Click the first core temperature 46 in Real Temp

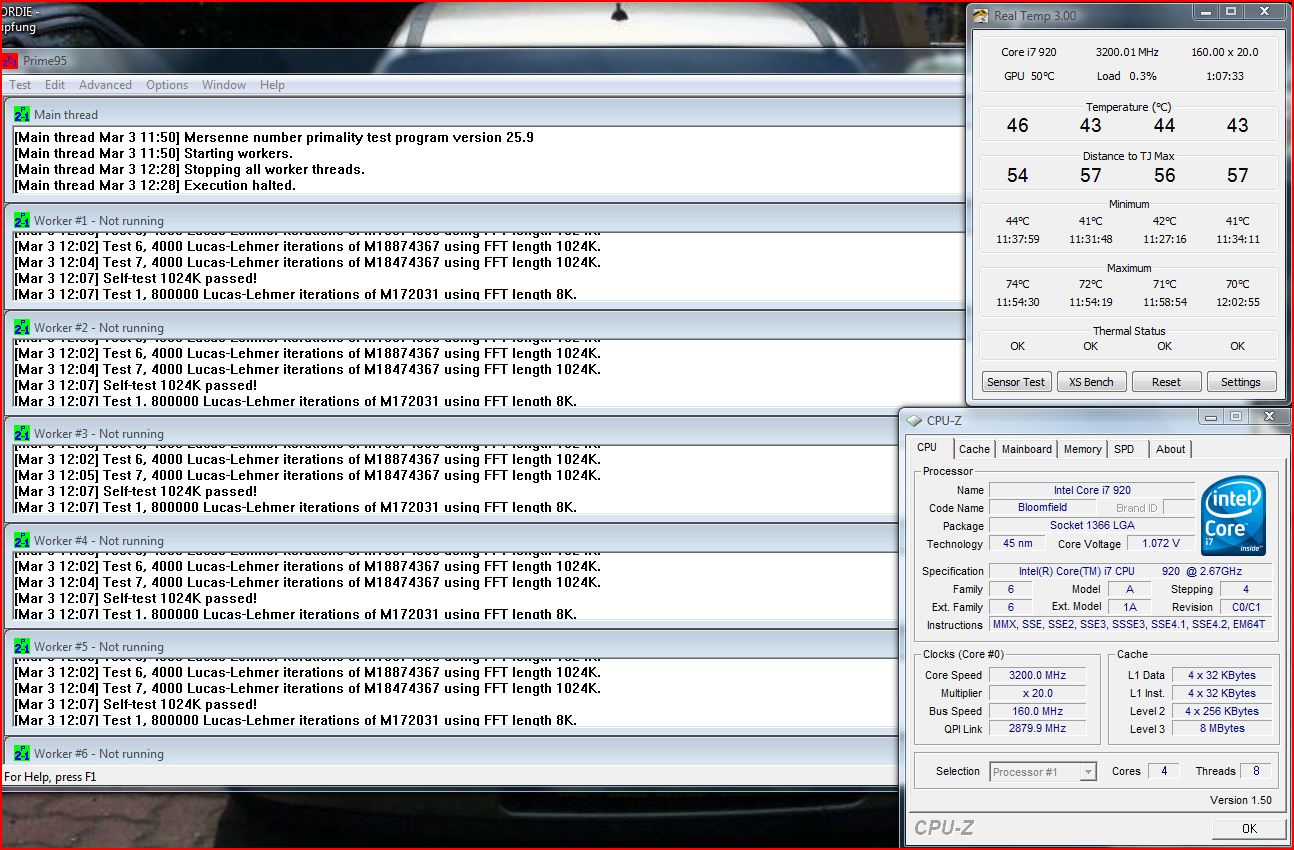[1017, 125]
